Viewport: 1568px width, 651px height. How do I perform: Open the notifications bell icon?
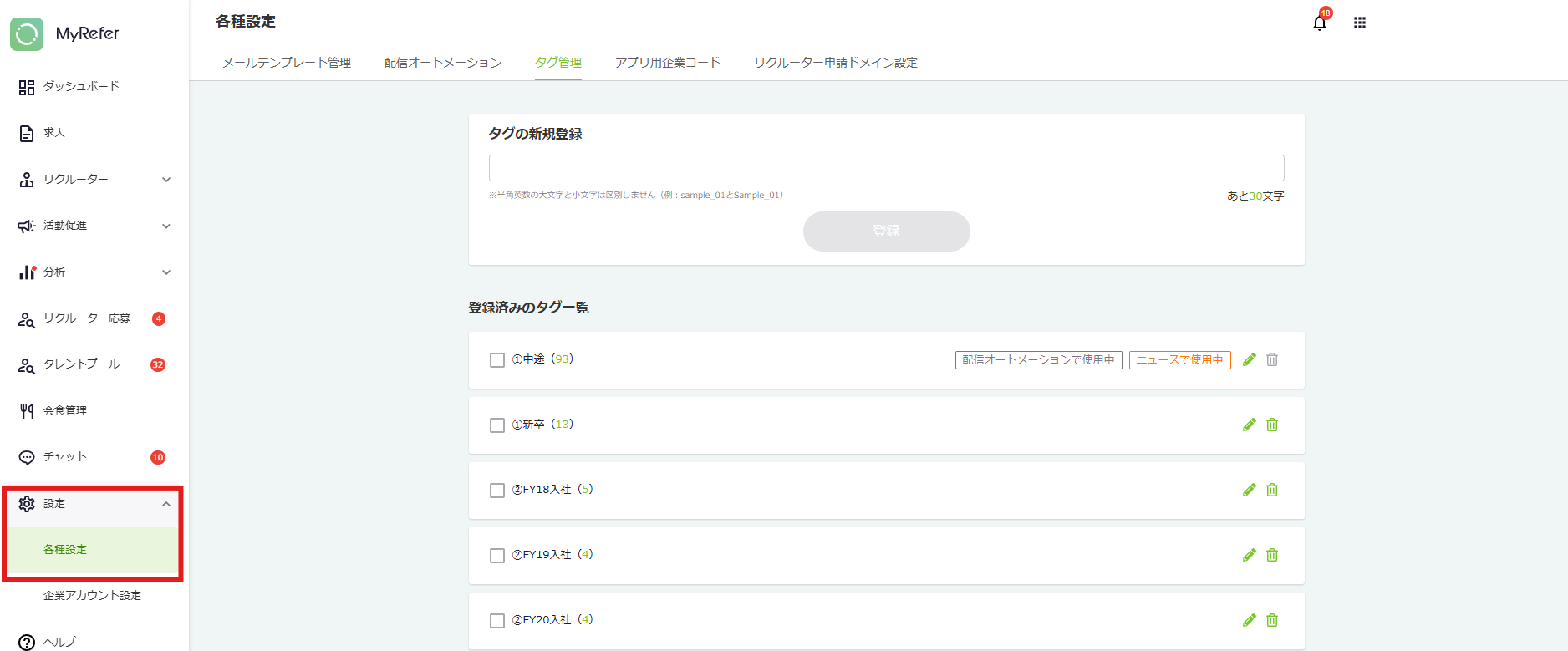1319,23
